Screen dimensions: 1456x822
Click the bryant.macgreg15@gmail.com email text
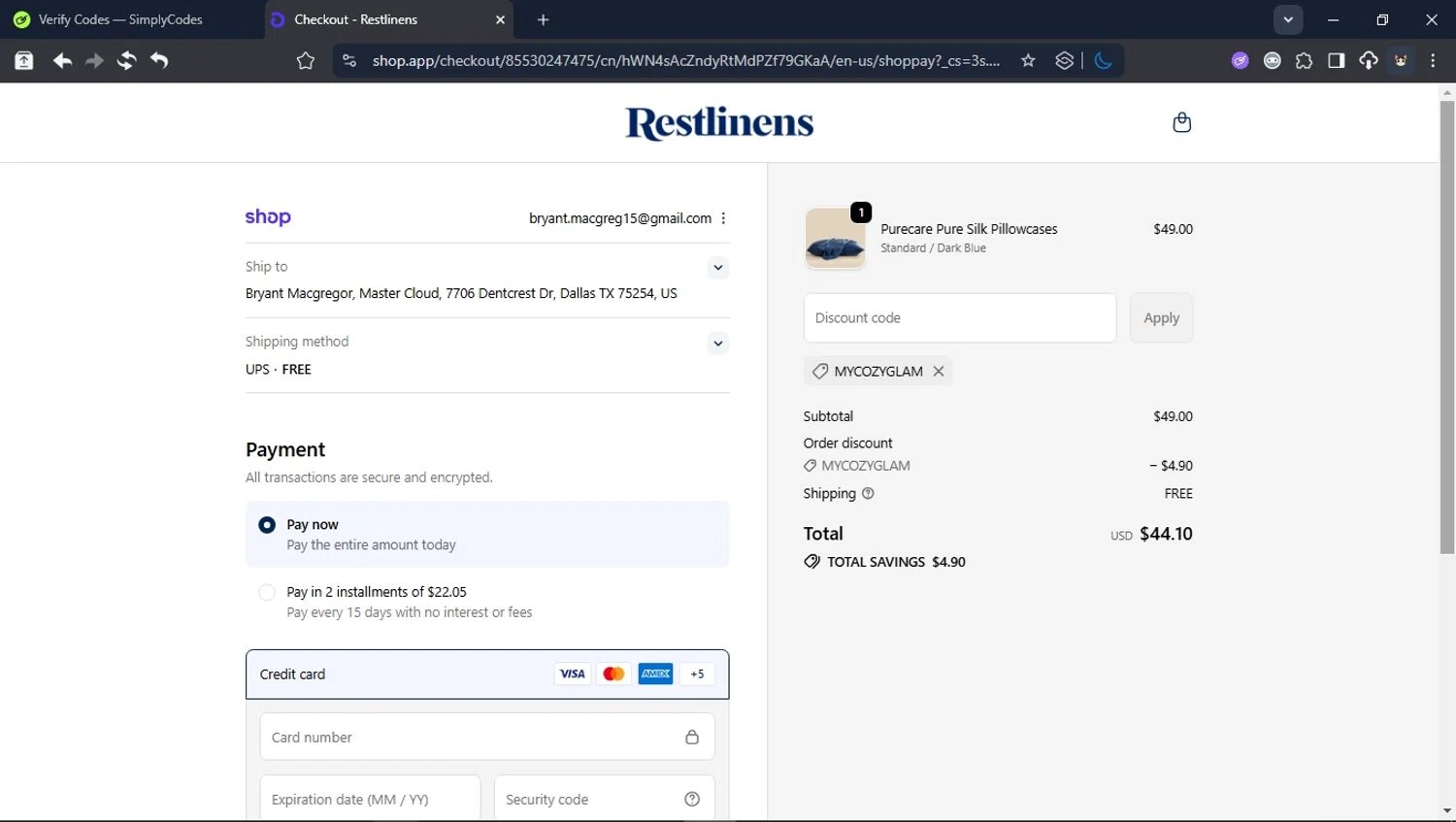[620, 218]
